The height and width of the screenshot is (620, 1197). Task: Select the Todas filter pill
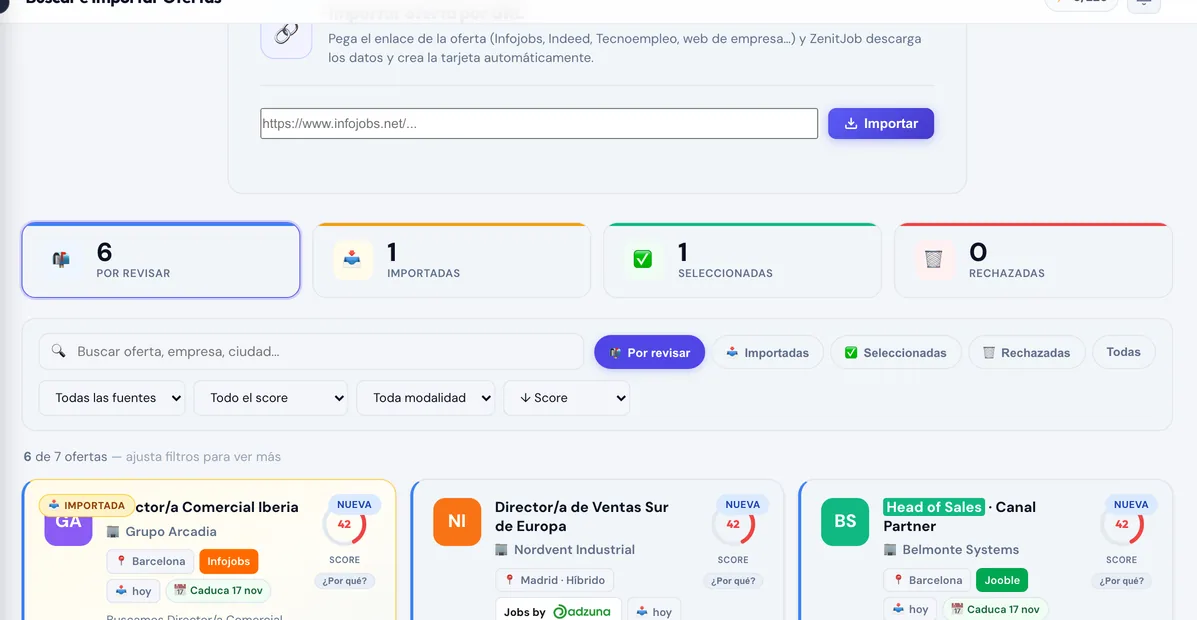1124,352
